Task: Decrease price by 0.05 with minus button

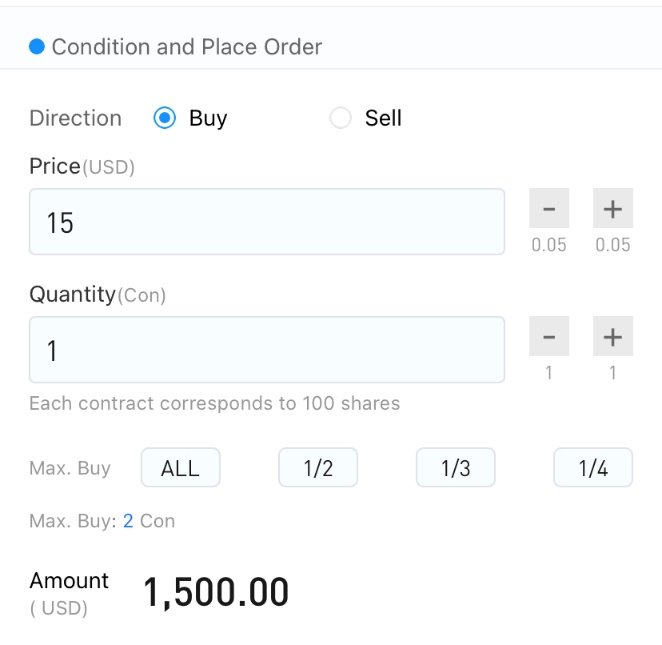Action: (x=549, y=209)
